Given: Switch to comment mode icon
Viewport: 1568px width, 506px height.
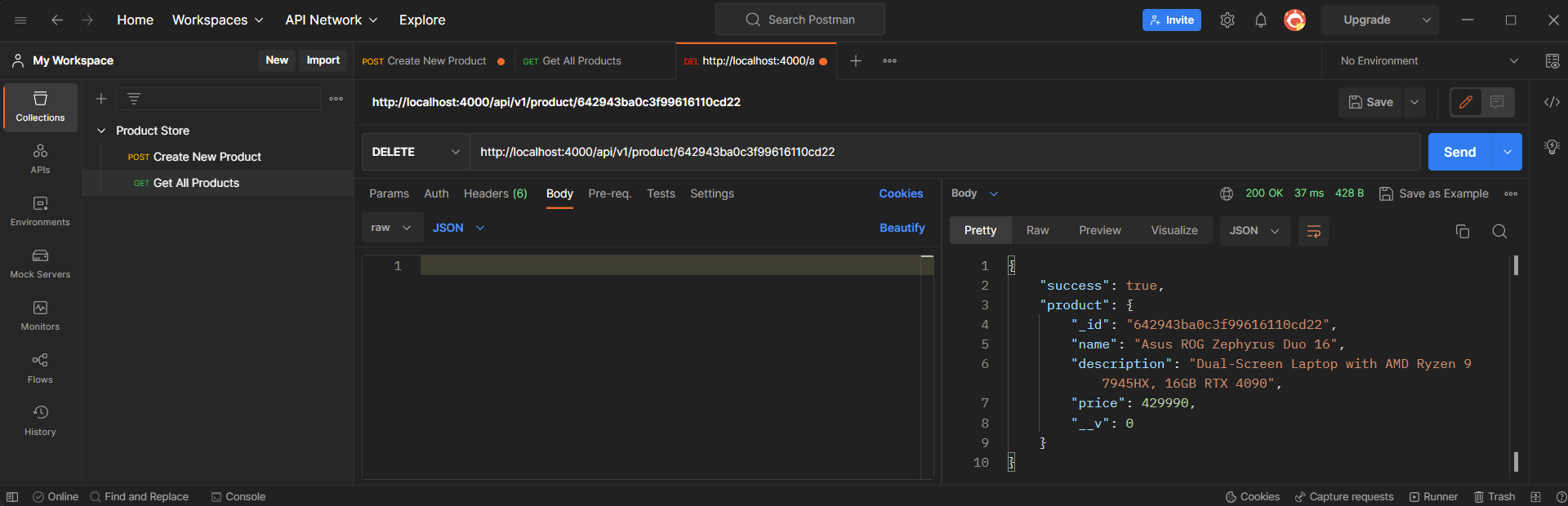Looking at the screenshot, I should [1497, 102].
